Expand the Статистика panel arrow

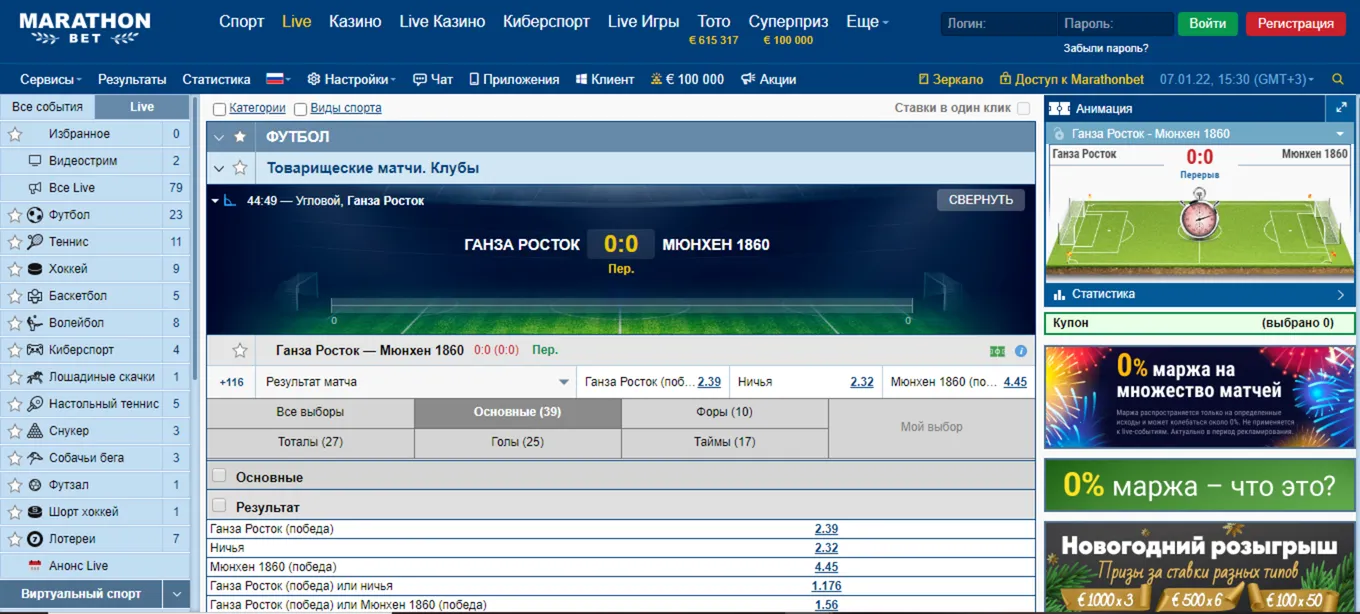pyautogui.click(x=1341, y=295)
